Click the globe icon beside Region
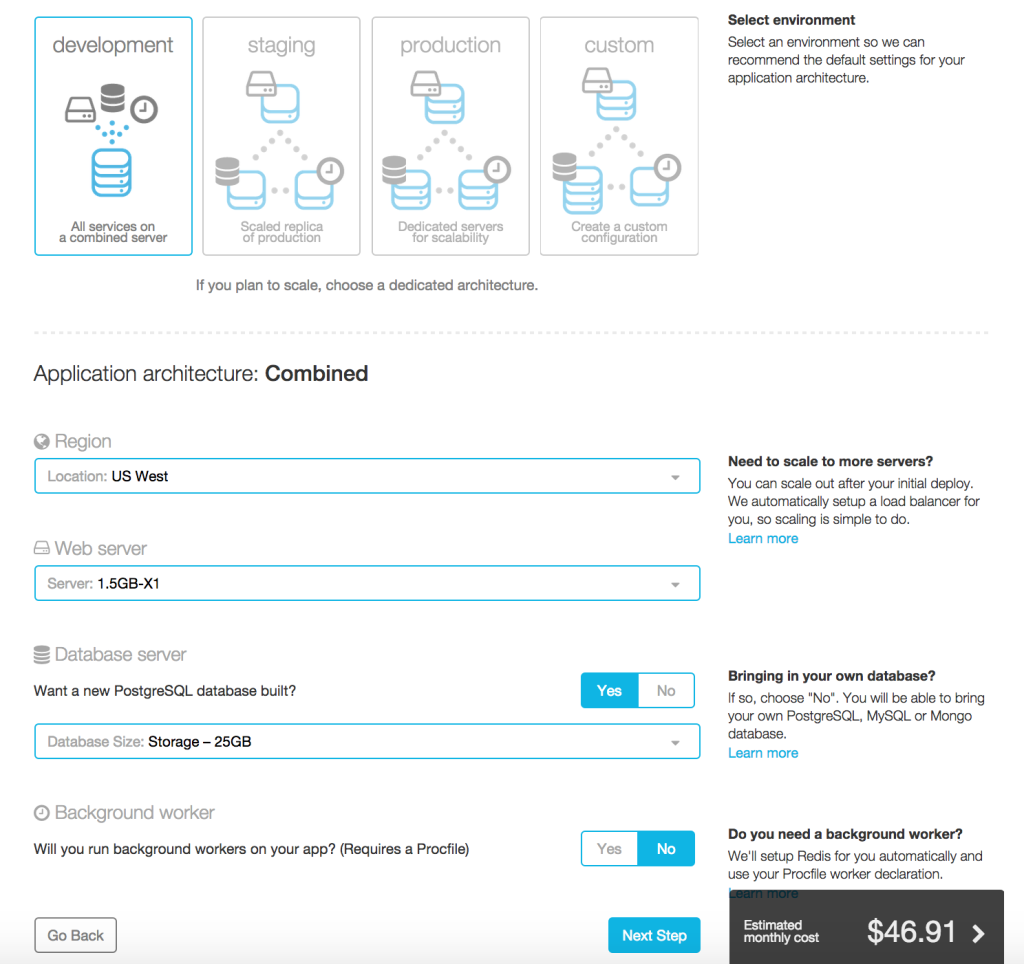The height and width of the screenshot is (964, 1024). pyautogui.click(x=42, y=442)
